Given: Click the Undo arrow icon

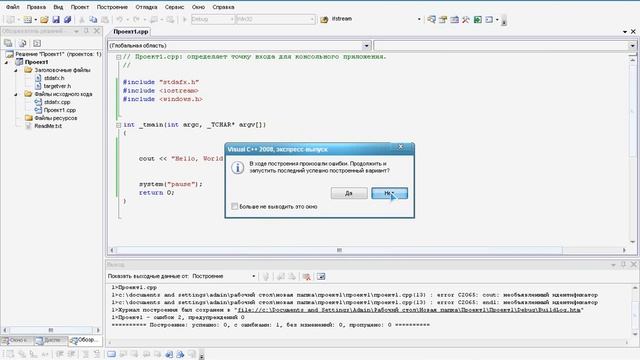Looking at the screenshot, I should click(x=120, y=19).
